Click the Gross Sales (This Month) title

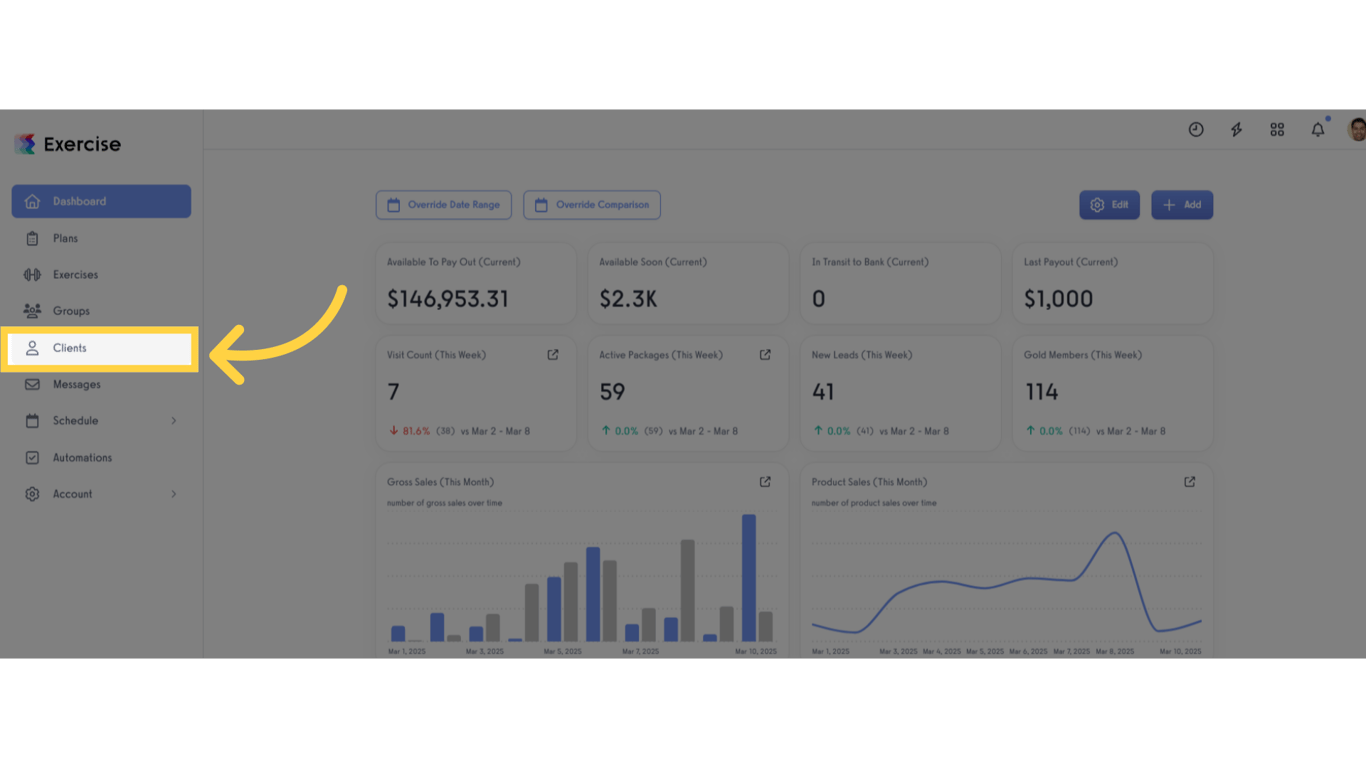pyautogui.click(x=440, y=482)
